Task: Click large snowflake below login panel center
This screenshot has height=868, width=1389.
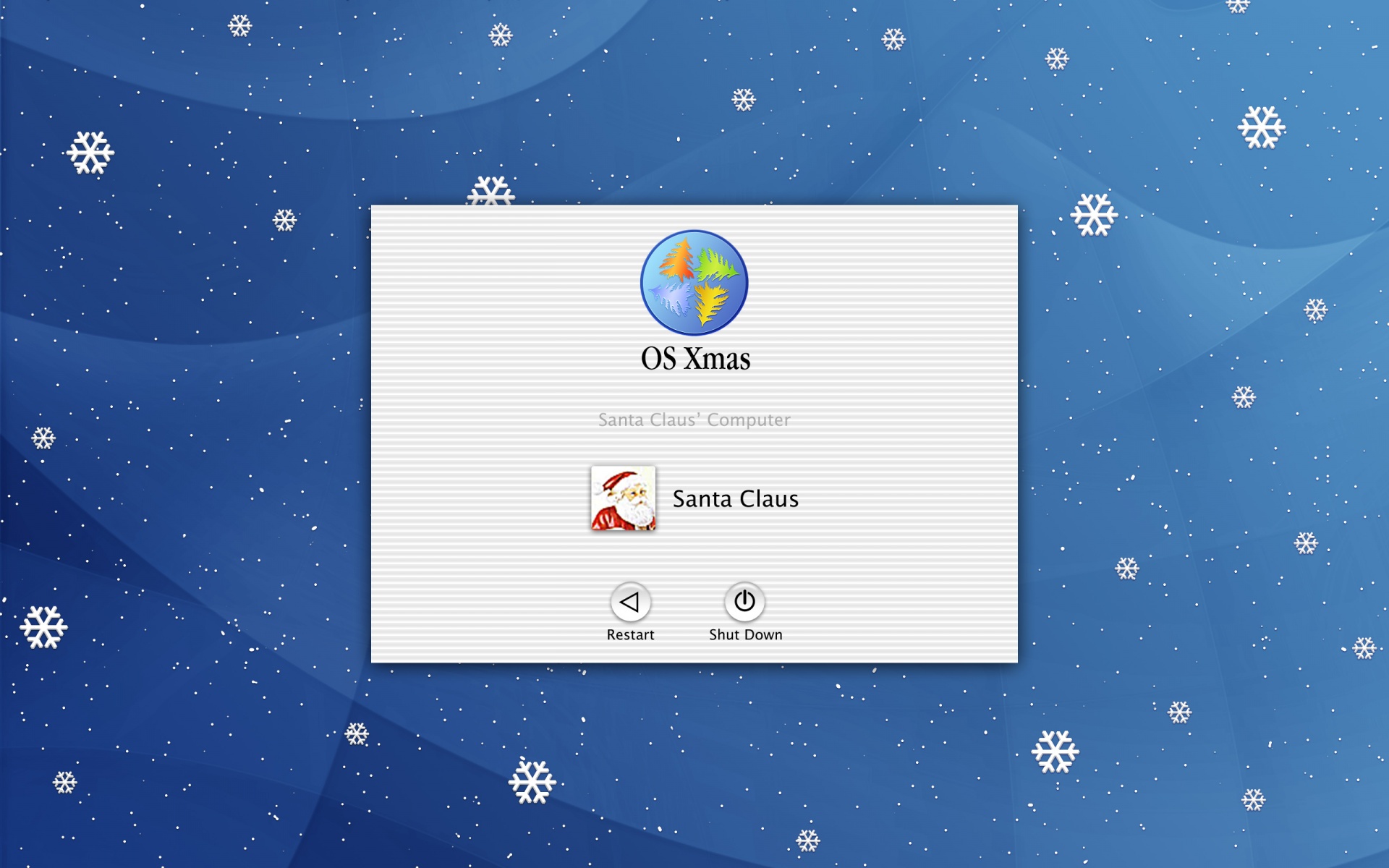Action: pyautogui.click(x=532, y=781)
